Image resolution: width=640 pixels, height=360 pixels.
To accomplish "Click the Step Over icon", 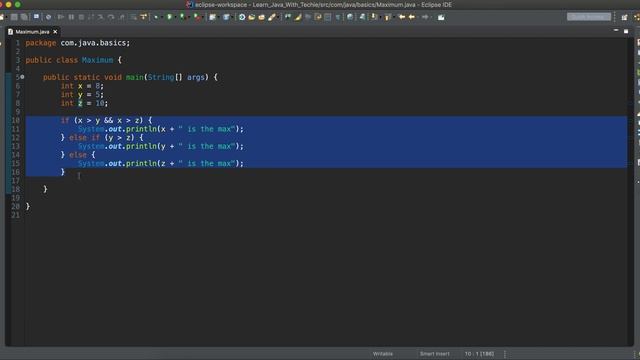I will coord(111,17).
